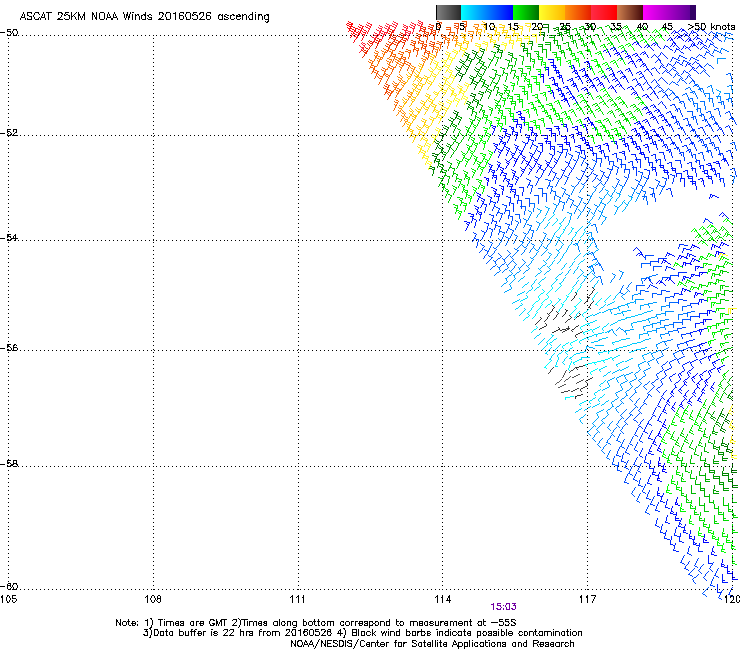Click the '>50 knots' legend label
The width and height of the screenshot is (740, 650).
[712, 27]
